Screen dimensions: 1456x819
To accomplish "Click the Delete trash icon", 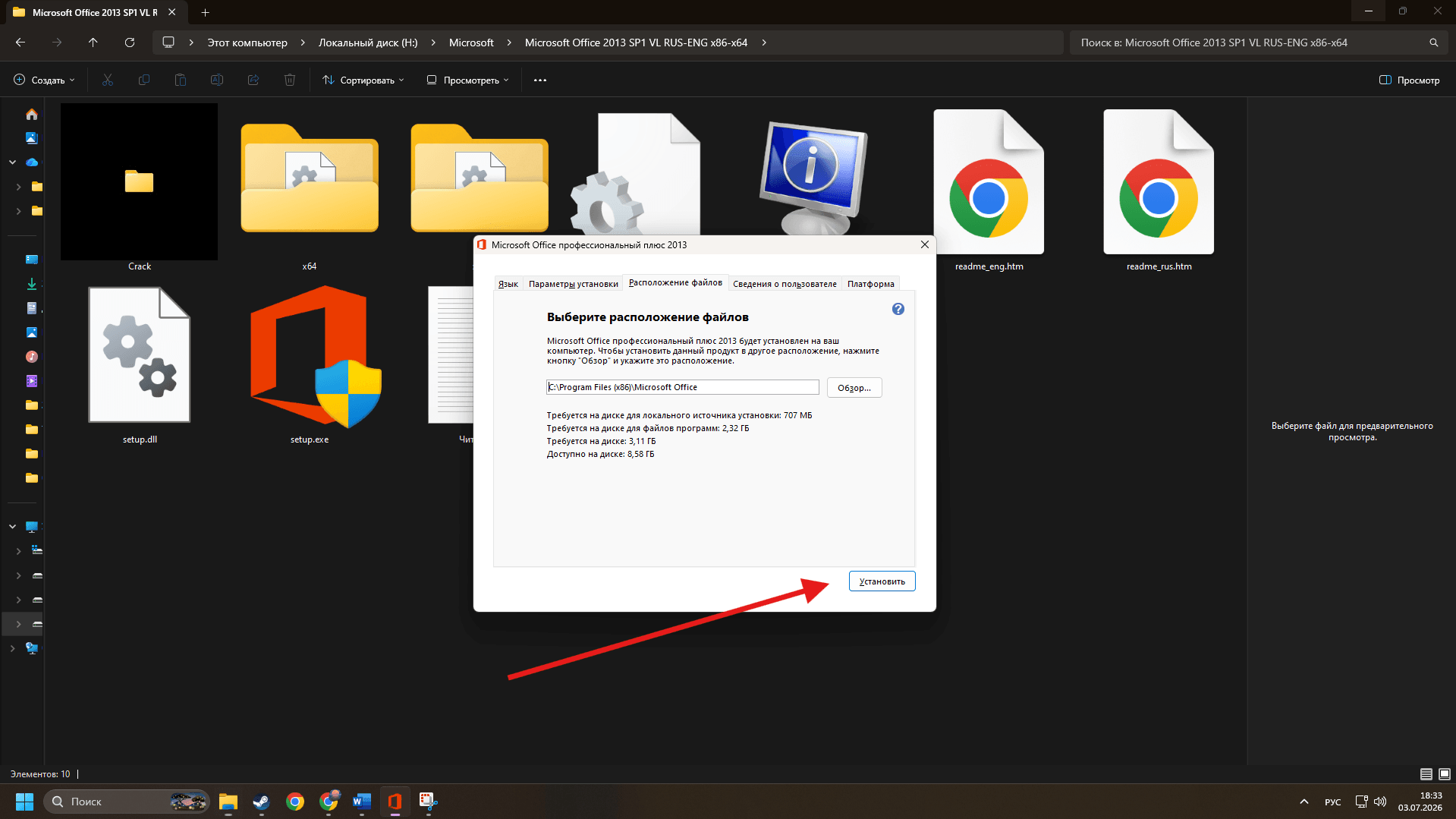I will (290, 80).
